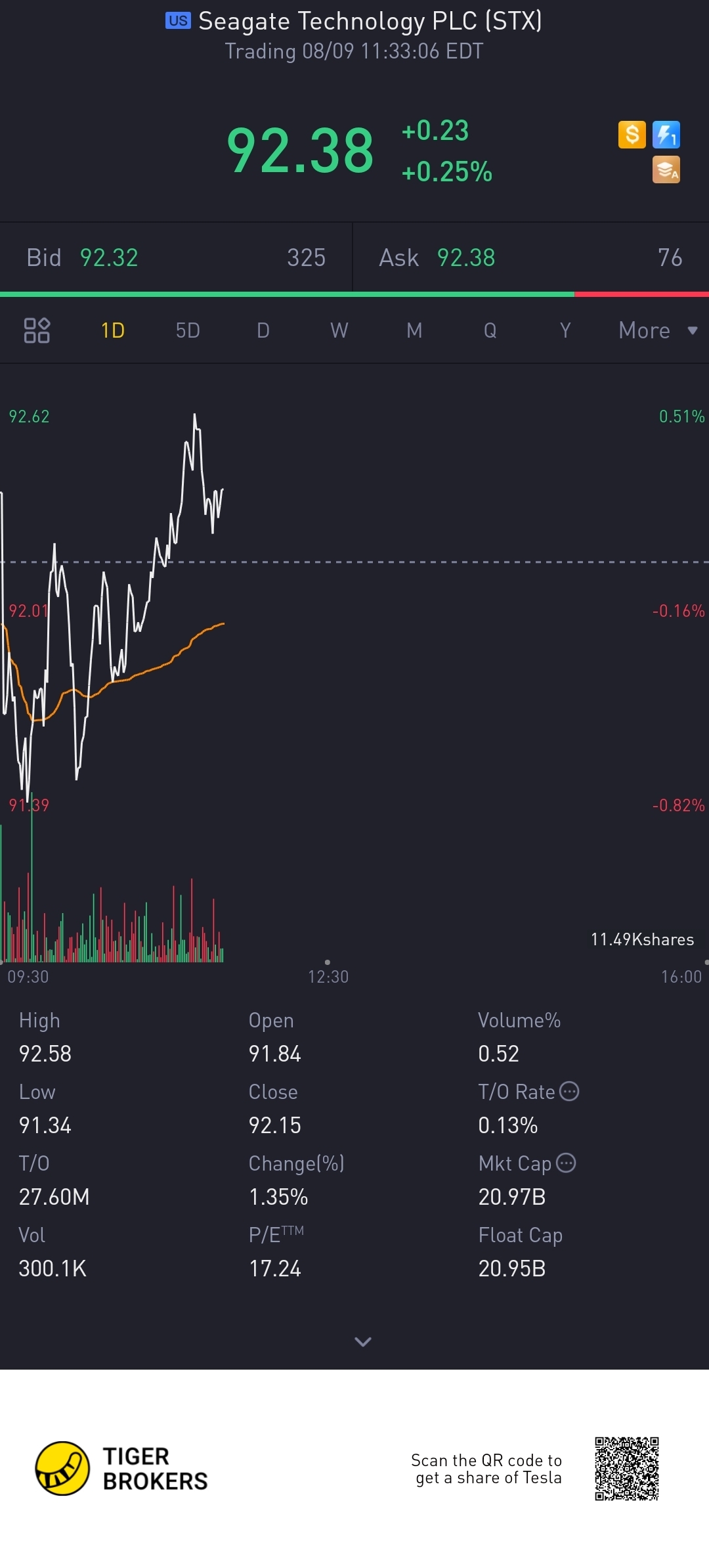Click the dropdown triangle next to More
709x1568 pixels.
coord(693,330)
